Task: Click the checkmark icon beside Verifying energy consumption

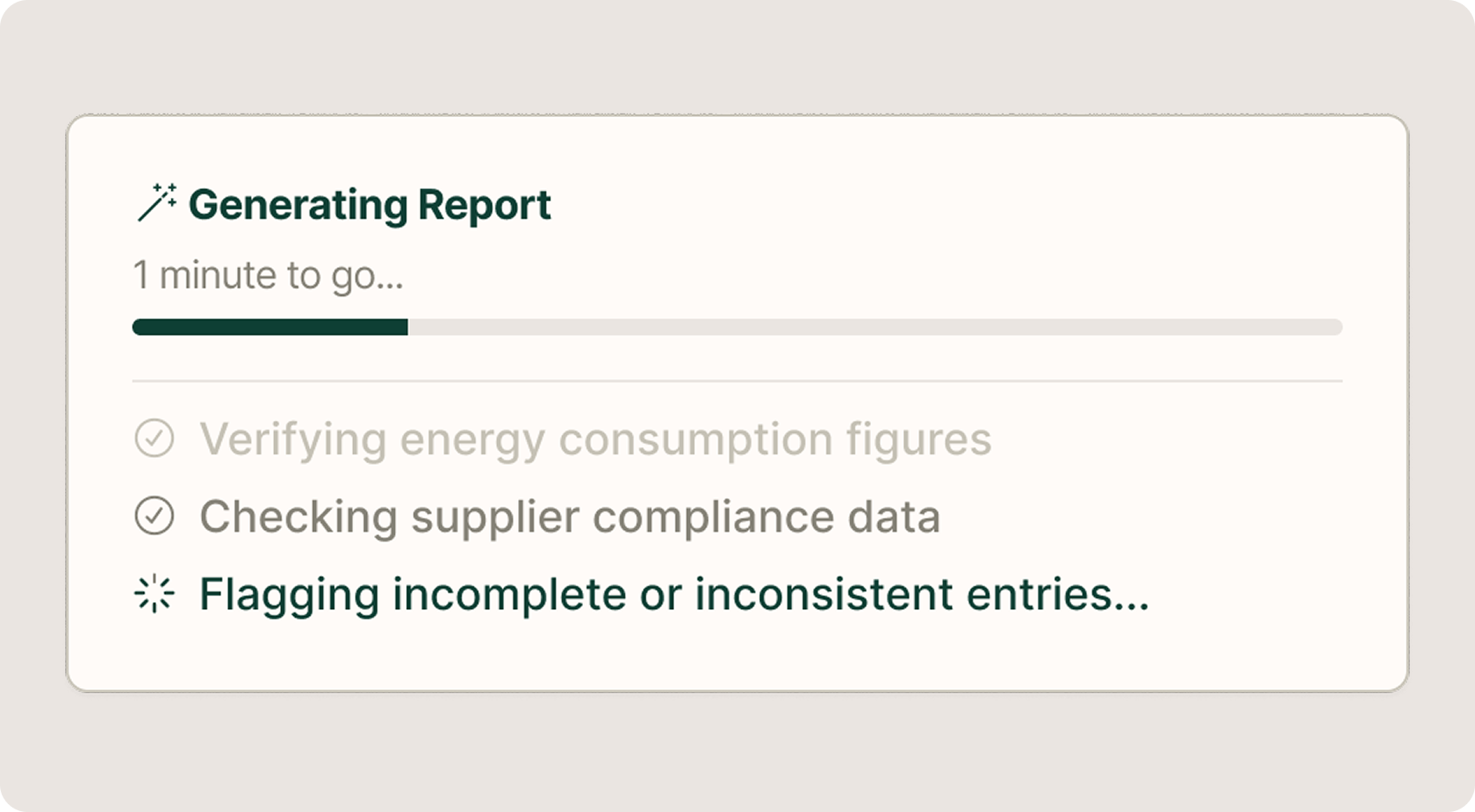Action: pos(154,438)
